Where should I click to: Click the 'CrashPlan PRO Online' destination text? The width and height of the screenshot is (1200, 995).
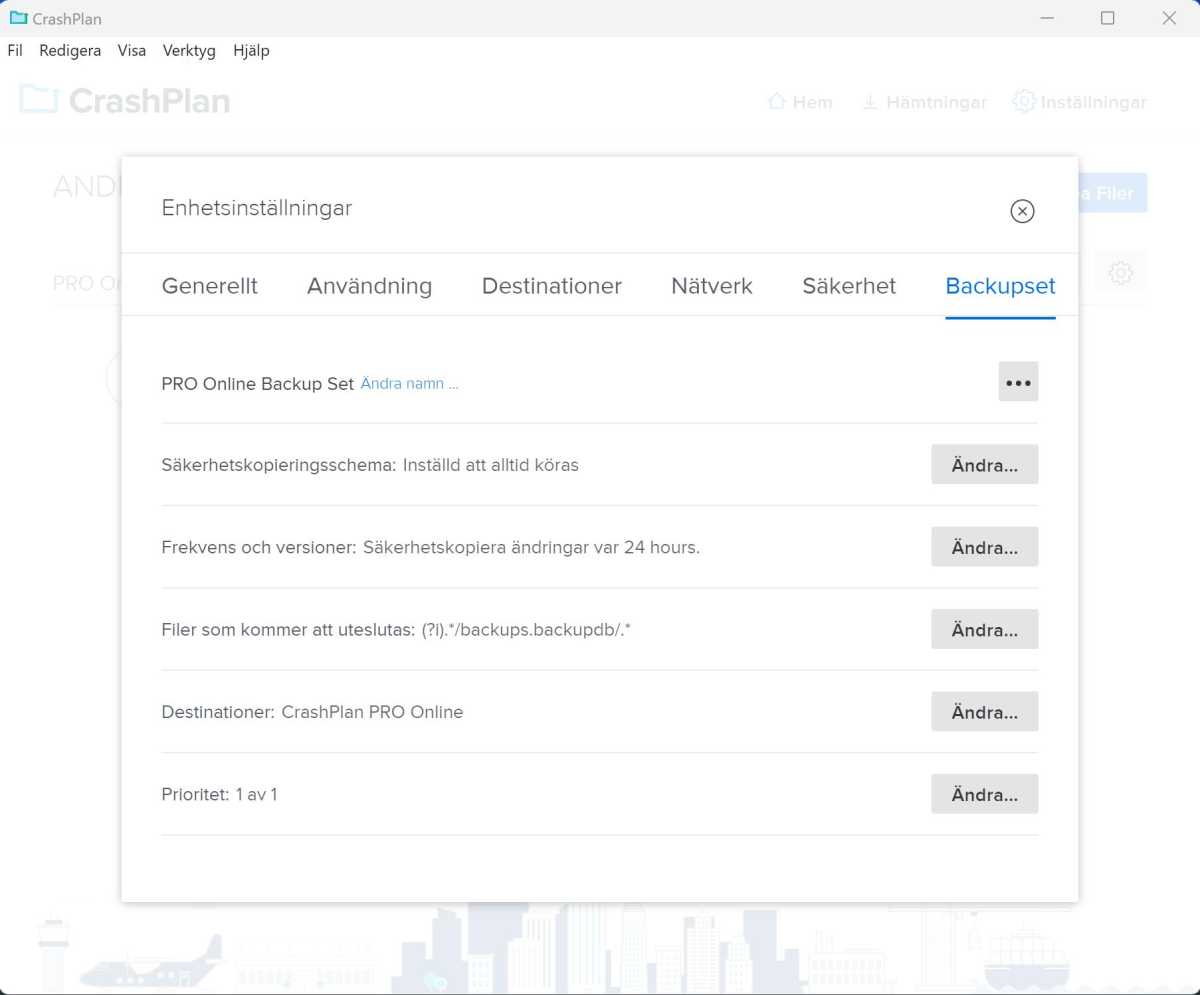(372, 712)
